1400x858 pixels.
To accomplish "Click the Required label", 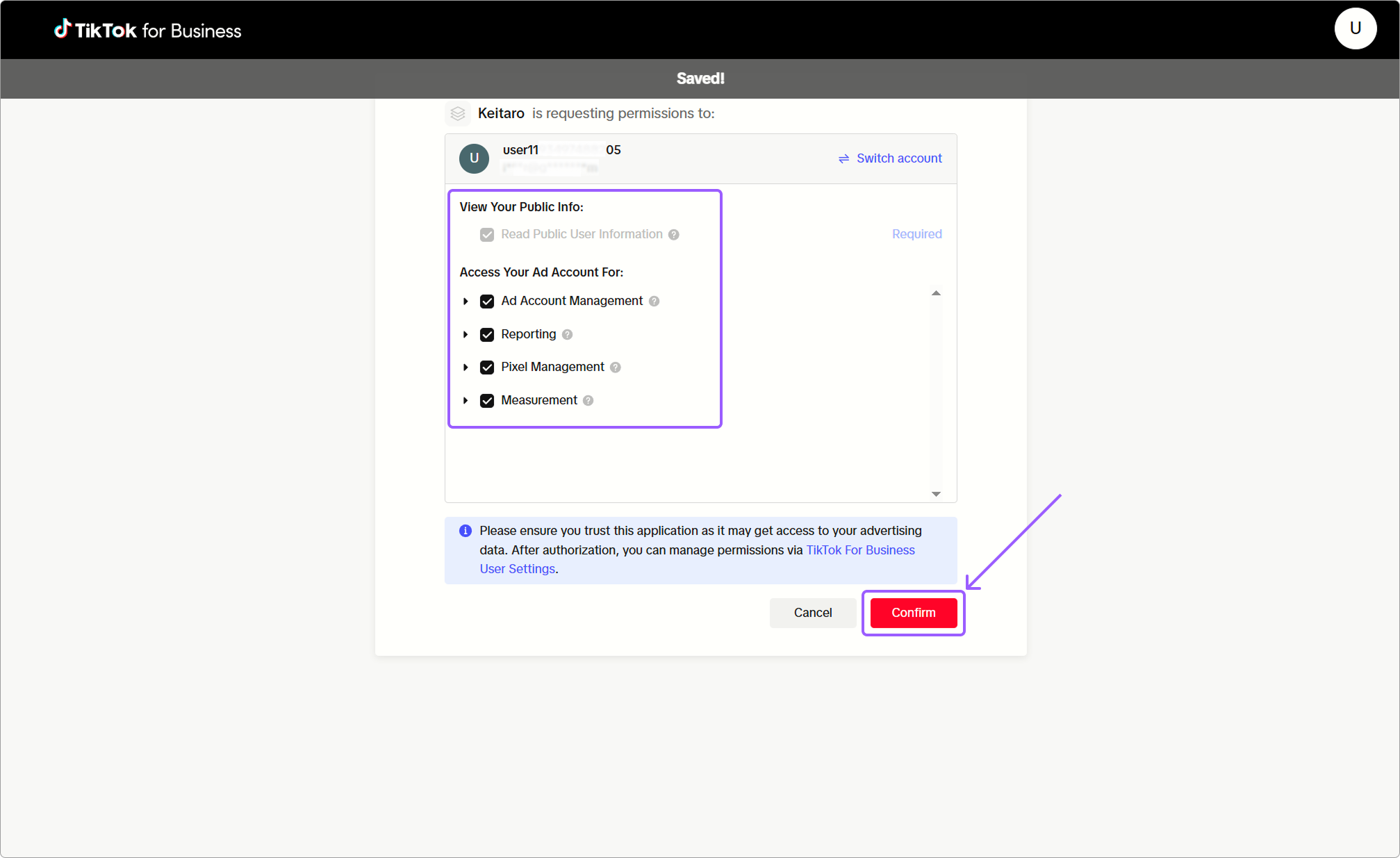I will tap(917, 234).
